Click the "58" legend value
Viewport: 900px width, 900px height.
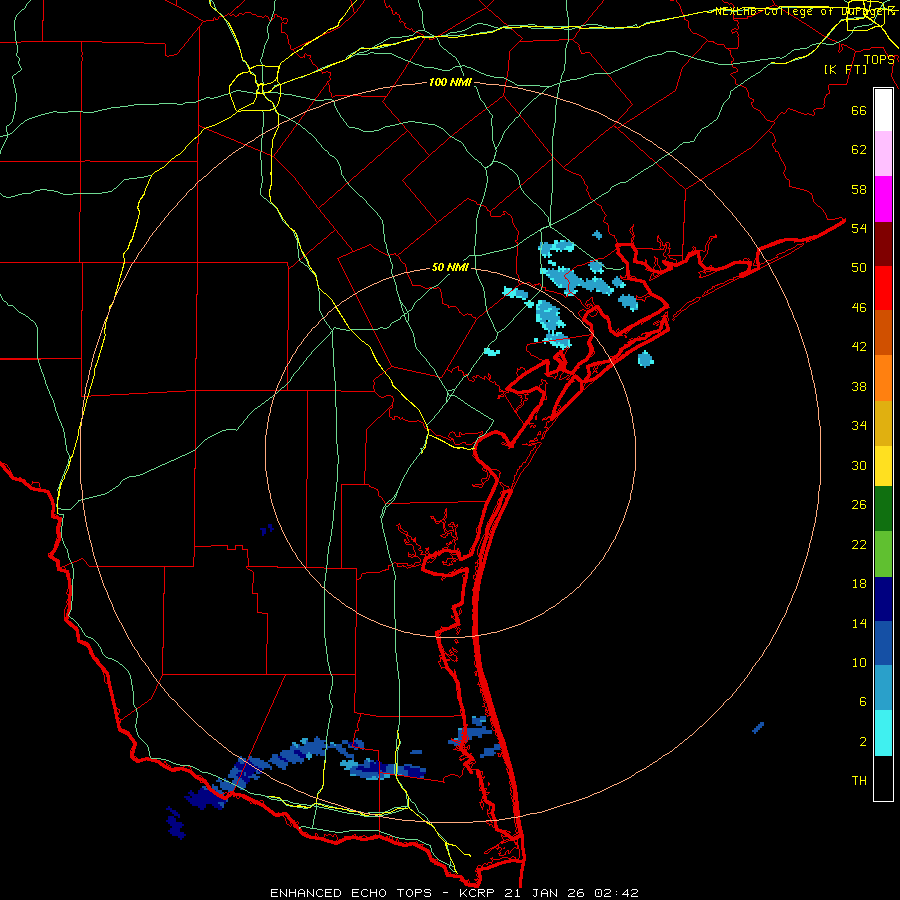(x=859, y=189)
